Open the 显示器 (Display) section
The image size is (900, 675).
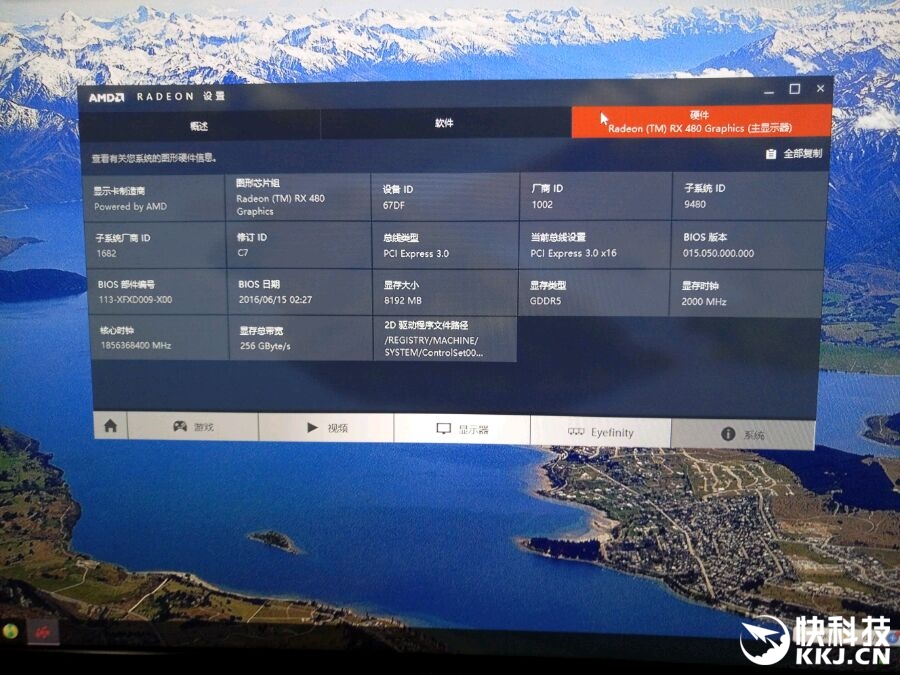tap(462, 429)
